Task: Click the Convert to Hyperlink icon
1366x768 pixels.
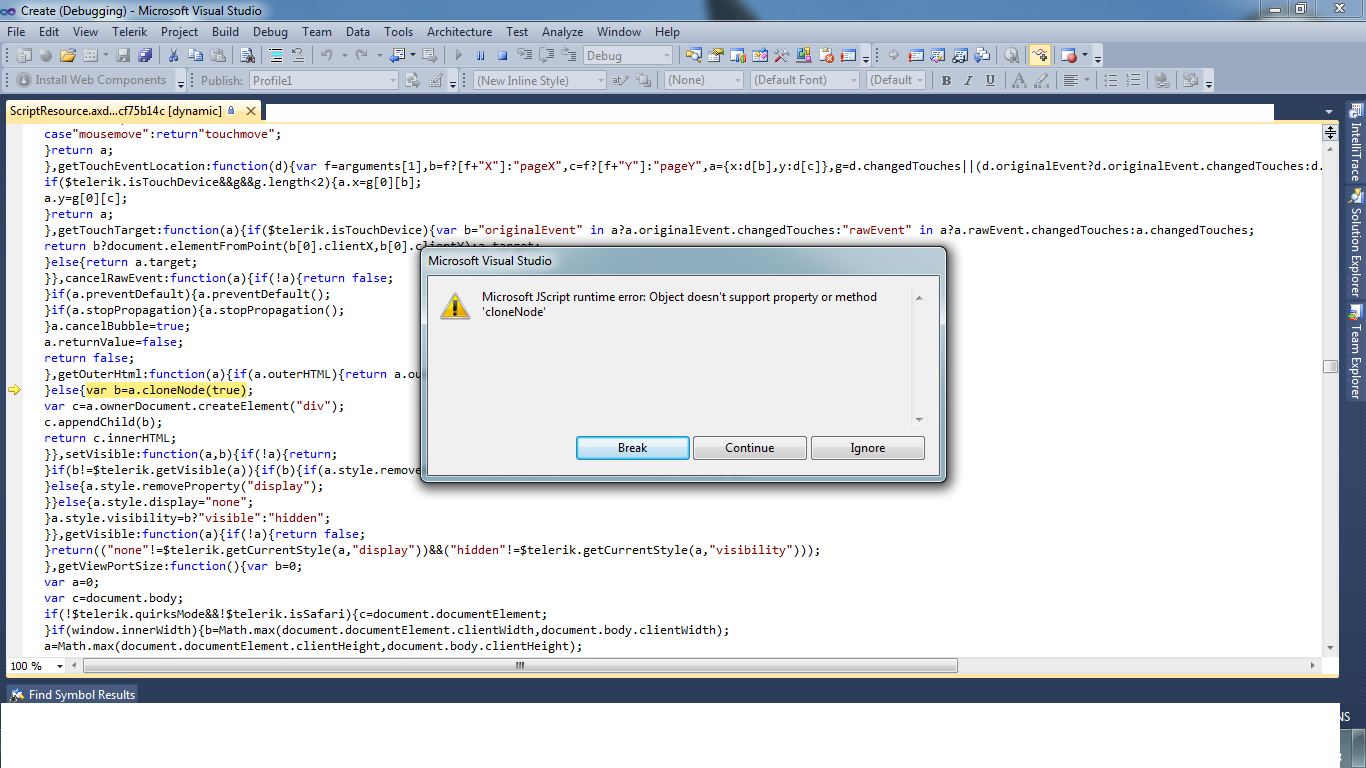Action: [1161, 81]
